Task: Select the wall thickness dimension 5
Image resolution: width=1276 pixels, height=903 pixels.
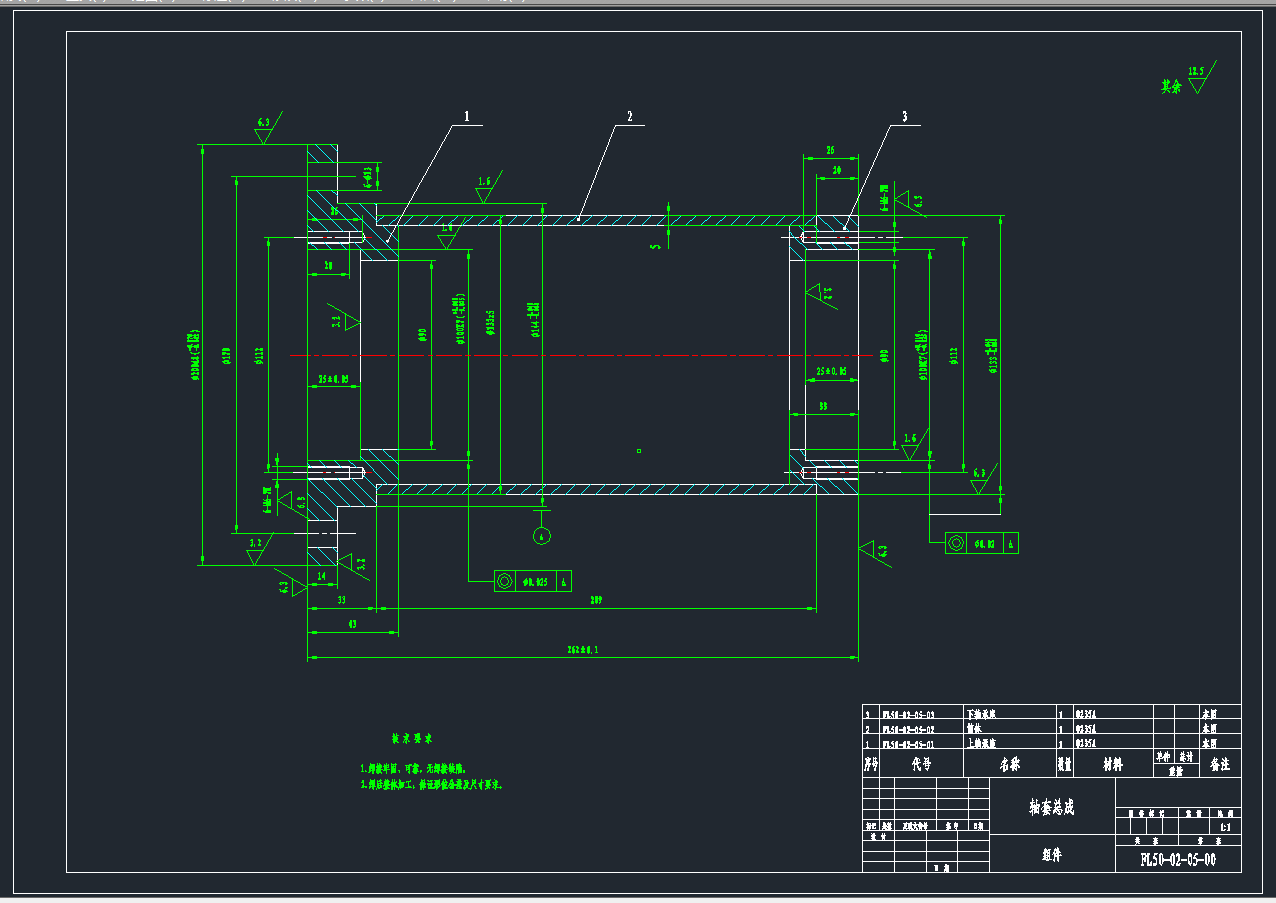Action: (x=655, y=245)
